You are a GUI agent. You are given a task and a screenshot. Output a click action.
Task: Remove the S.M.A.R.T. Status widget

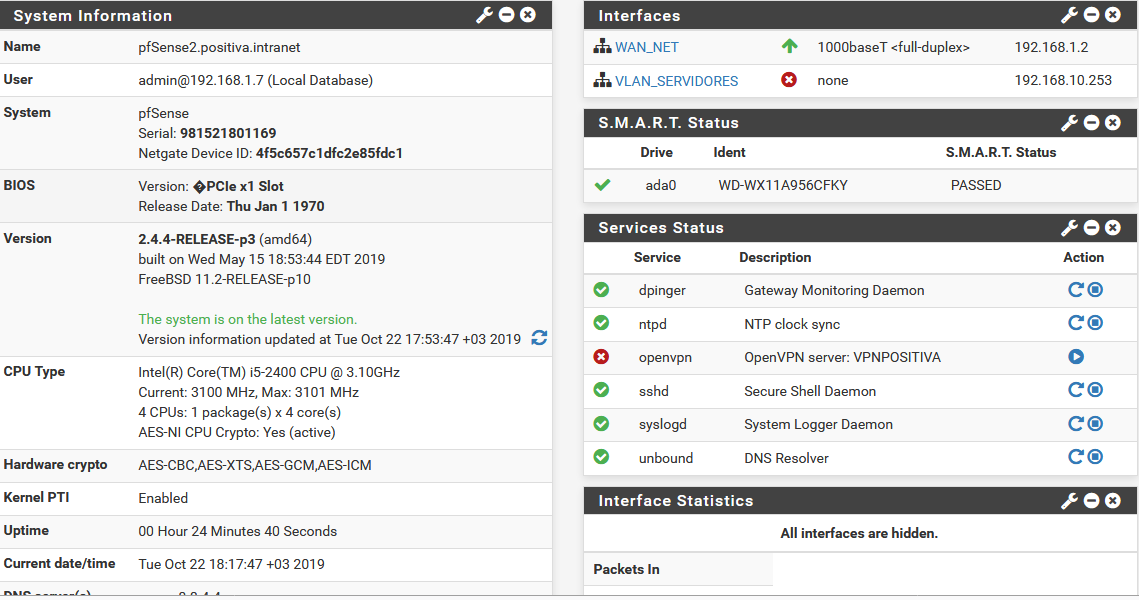click(1113, 123)
